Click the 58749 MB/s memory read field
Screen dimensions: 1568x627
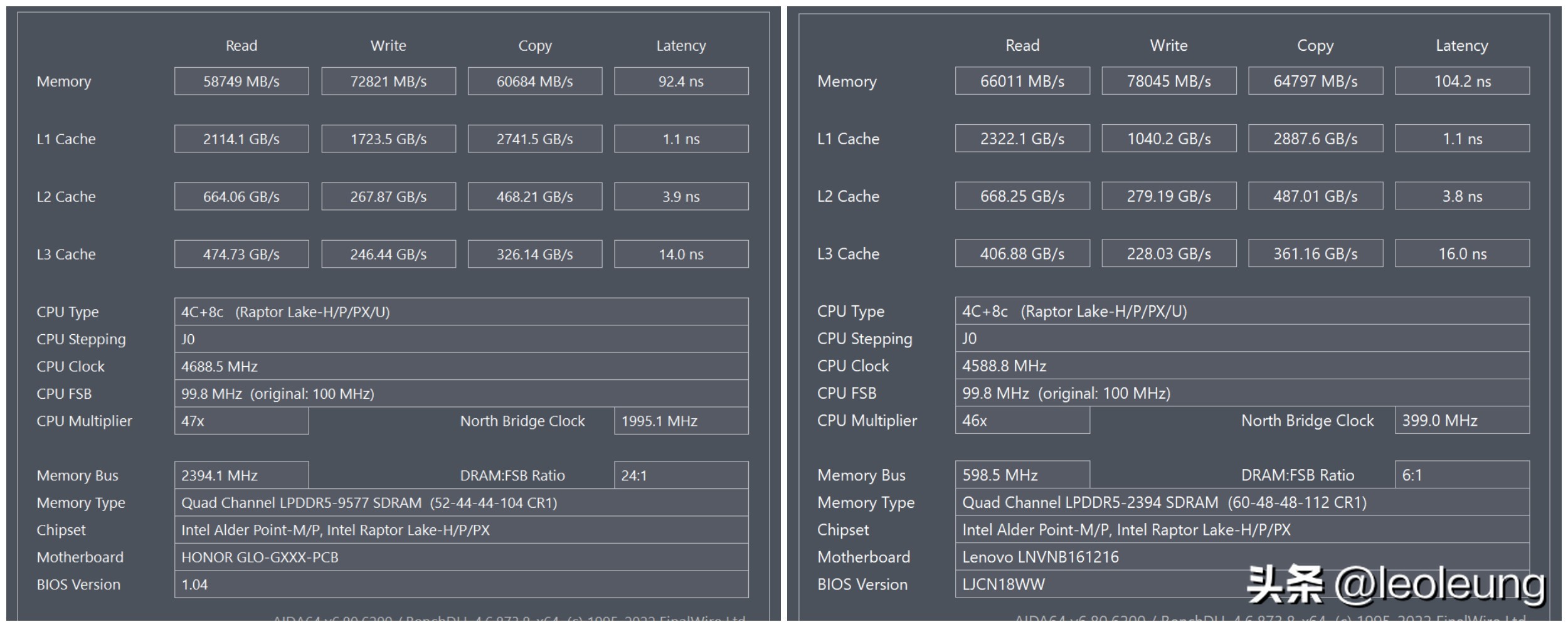tap(241, 82)
